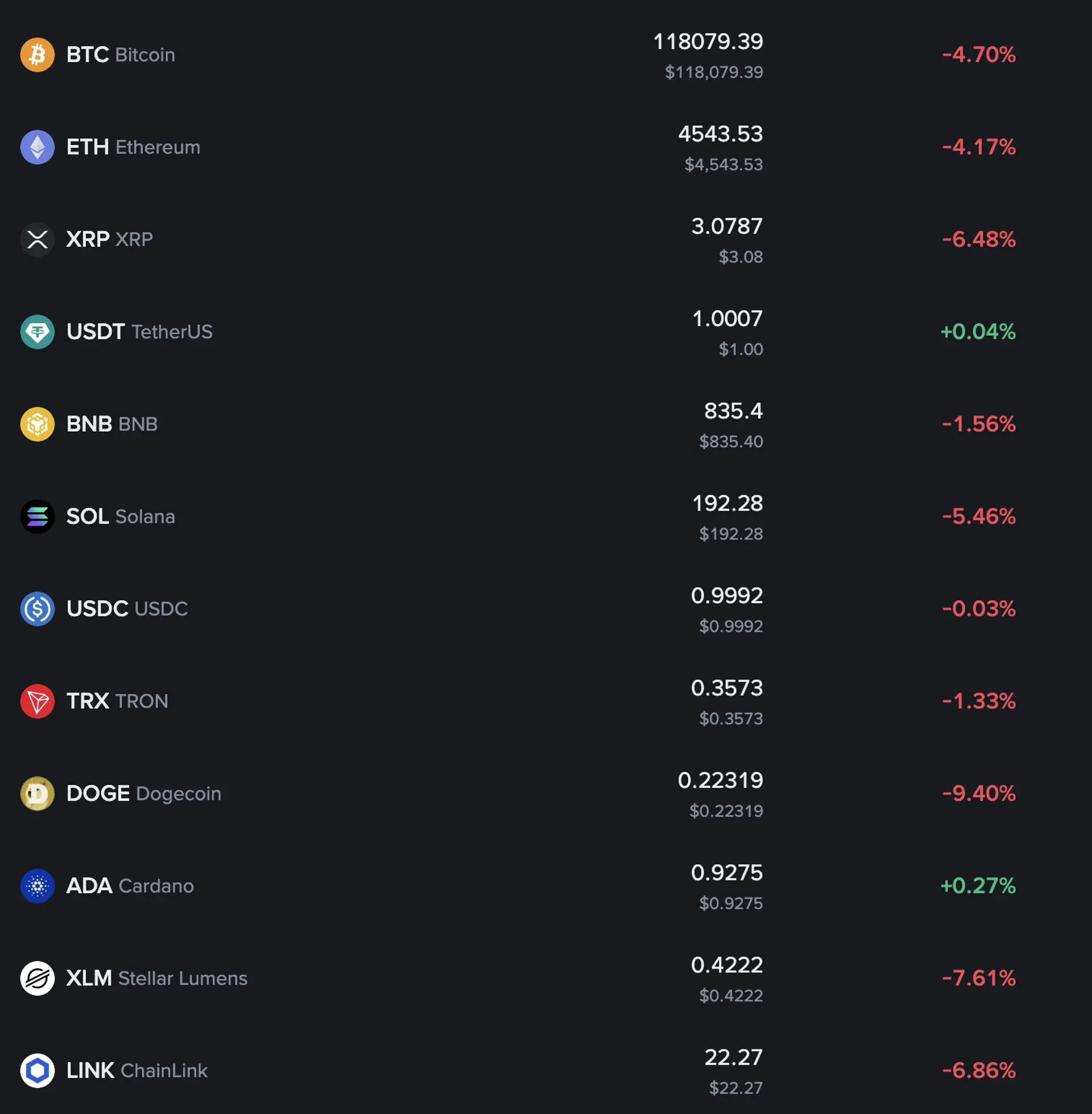This screenshot has width=1092, height=1114.
Task: Click the orange Bitcoin coin icon
Action: [38, 55]
